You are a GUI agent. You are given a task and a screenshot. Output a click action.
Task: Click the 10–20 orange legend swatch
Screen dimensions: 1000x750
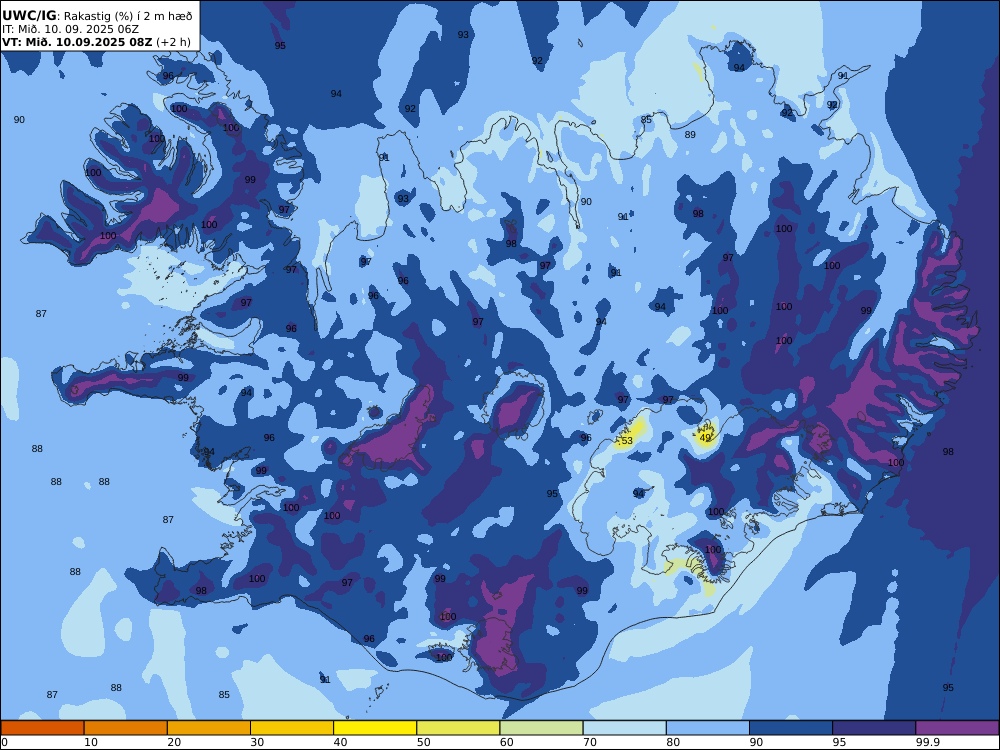126,728
